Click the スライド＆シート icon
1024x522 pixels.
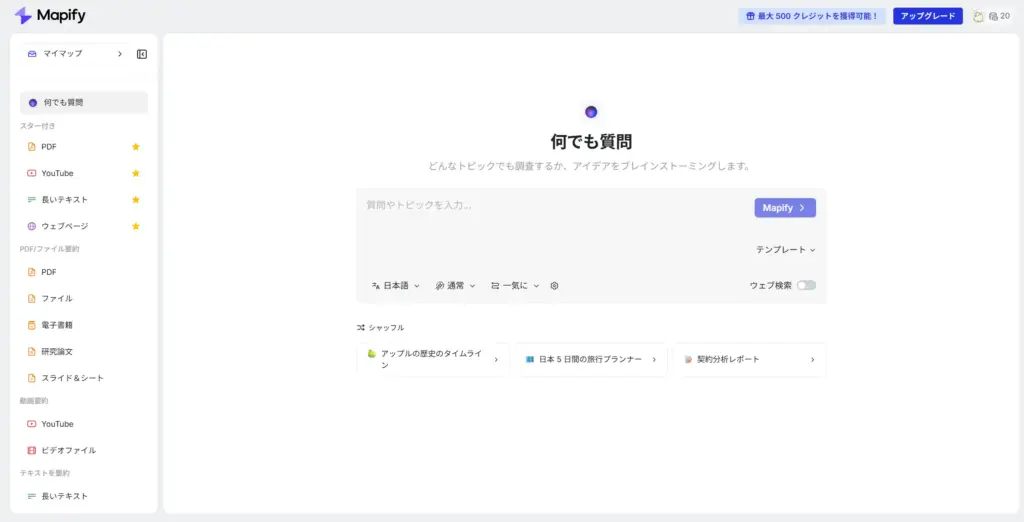click(31, 378)
